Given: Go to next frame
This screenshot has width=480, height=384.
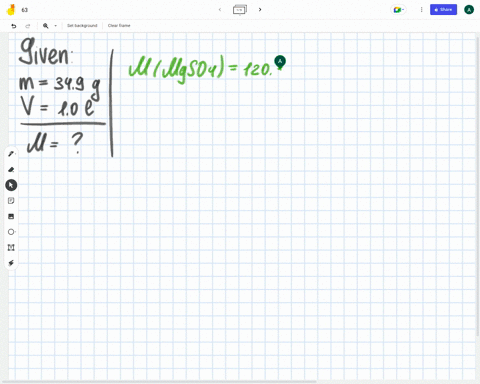Looking at the screenshot, I should [260, 10].
